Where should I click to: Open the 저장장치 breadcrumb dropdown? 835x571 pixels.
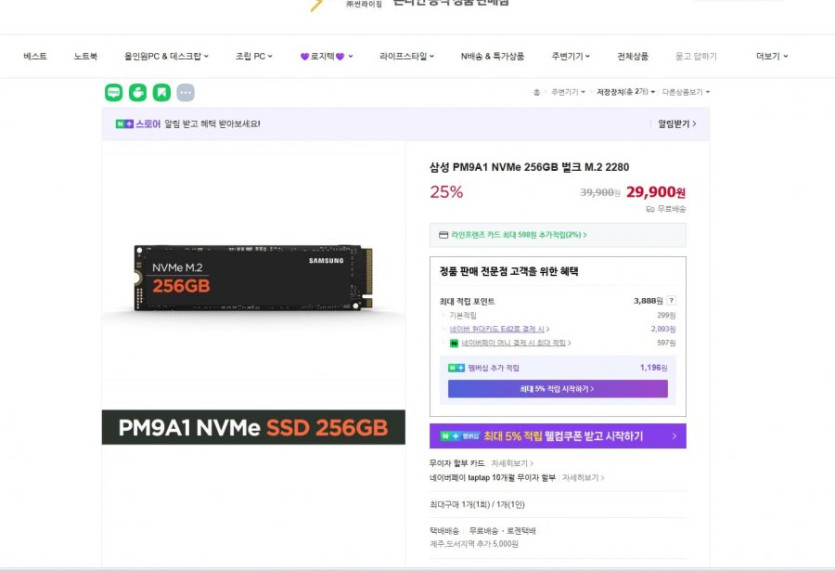(x=626, y=92)
